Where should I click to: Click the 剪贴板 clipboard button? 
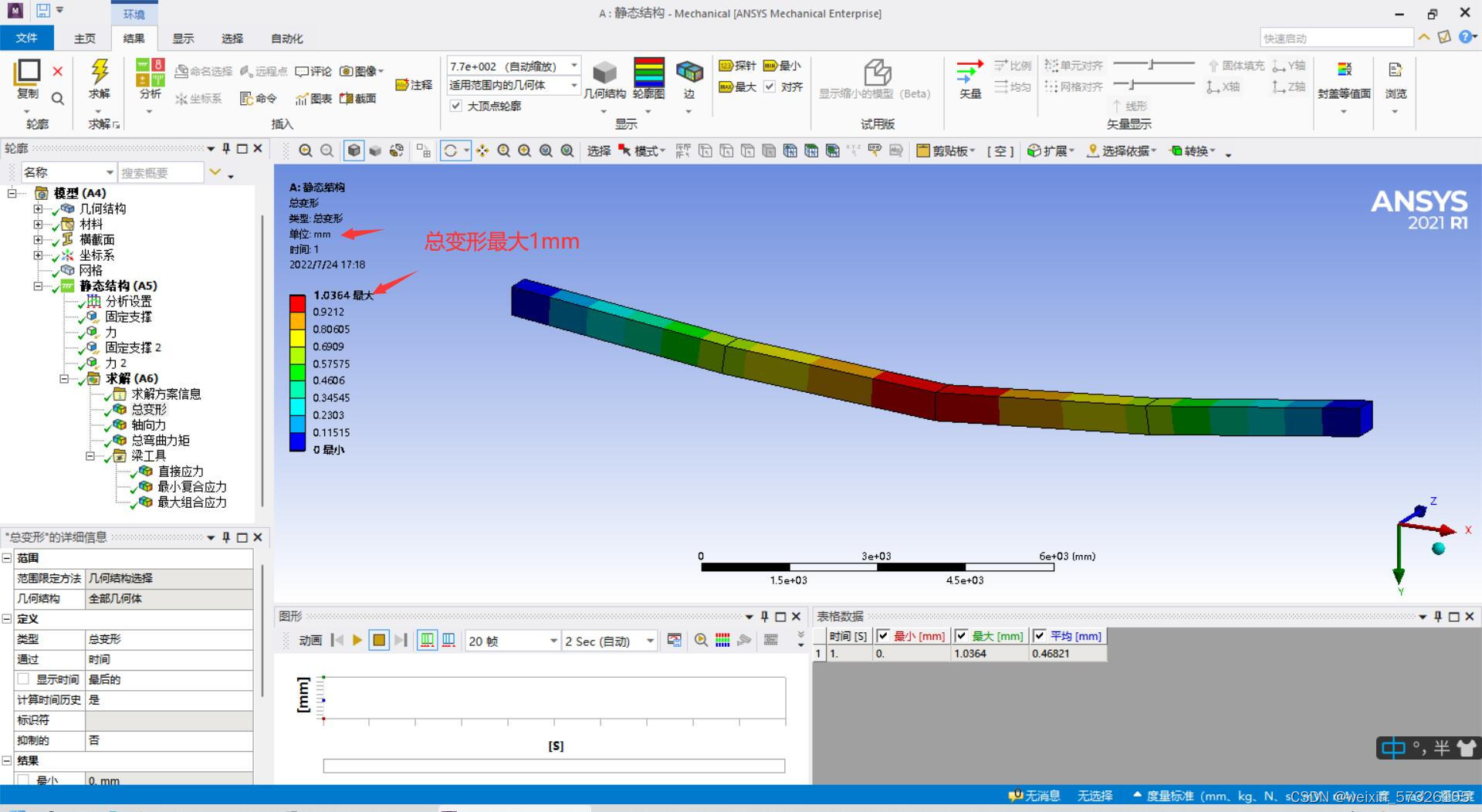point(946,151)
